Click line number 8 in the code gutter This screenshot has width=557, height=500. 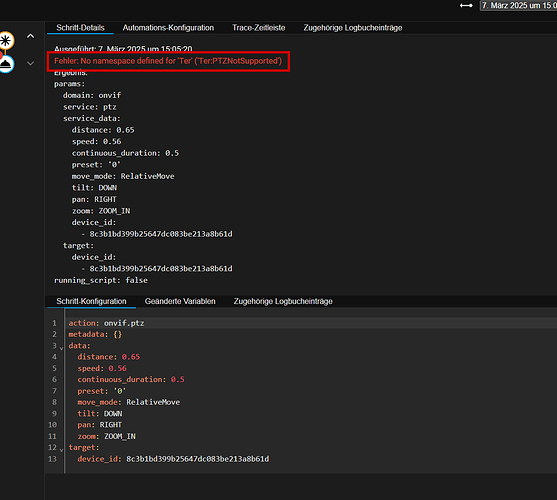click(54, 402)
